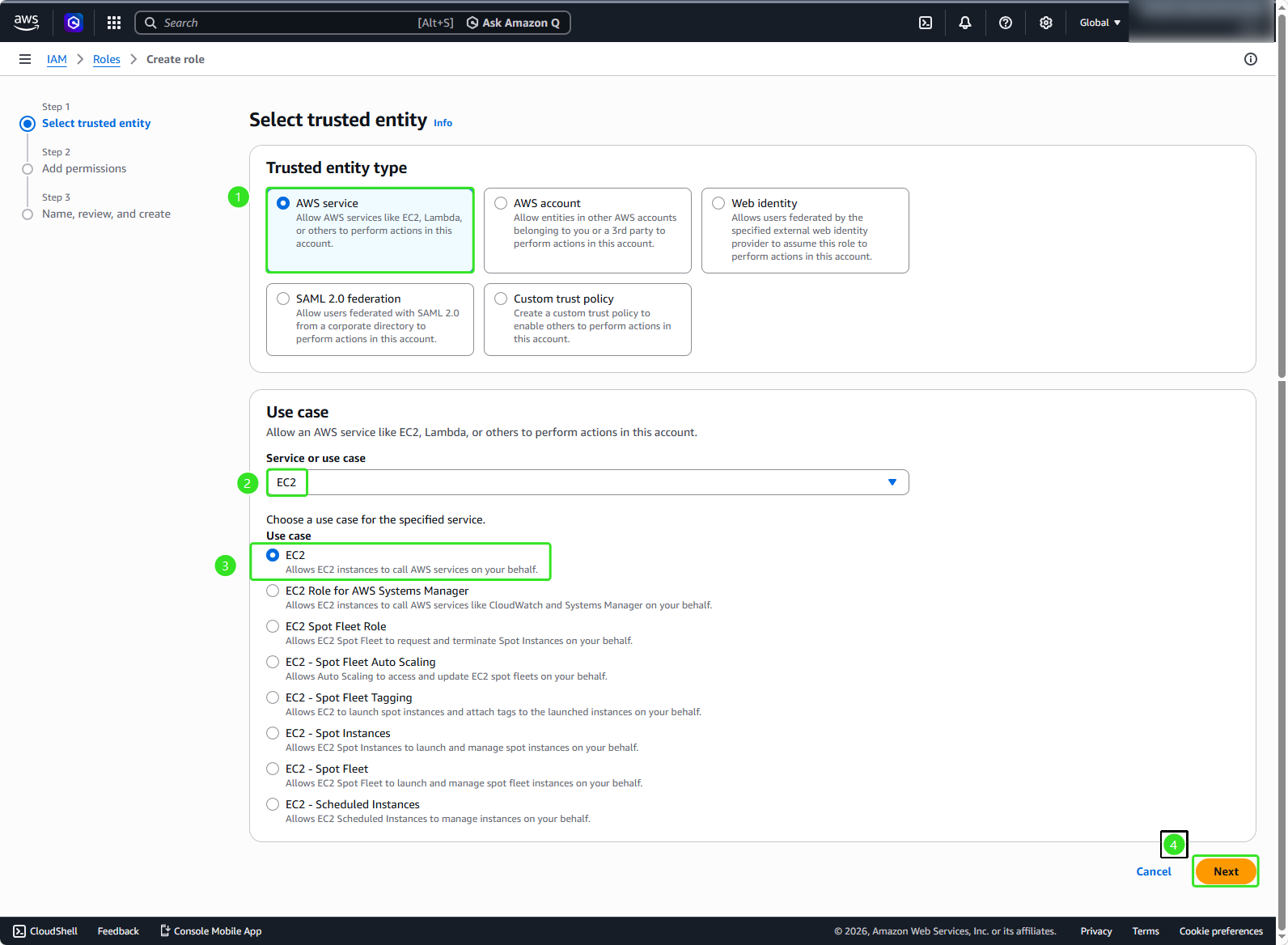Open the settings gear
Image resolution: width=1288 pixels, height=945 pixels.
(1046, 23)
